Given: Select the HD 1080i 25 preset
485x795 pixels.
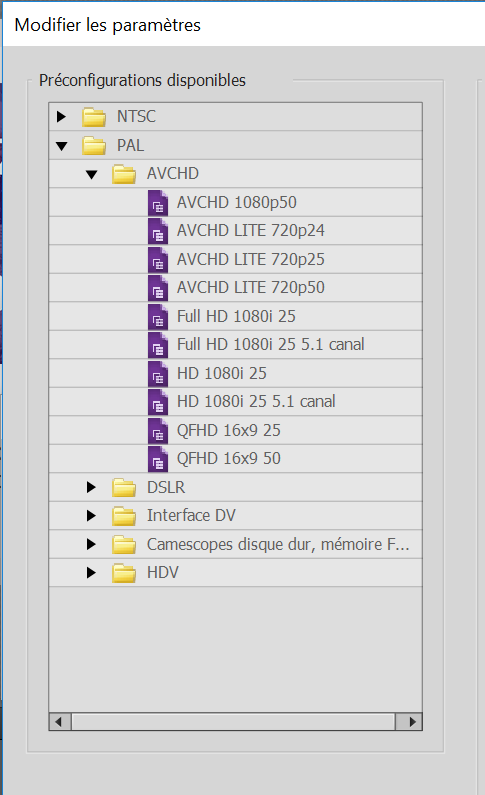Looking at the screenshot, I should (236, 373).
